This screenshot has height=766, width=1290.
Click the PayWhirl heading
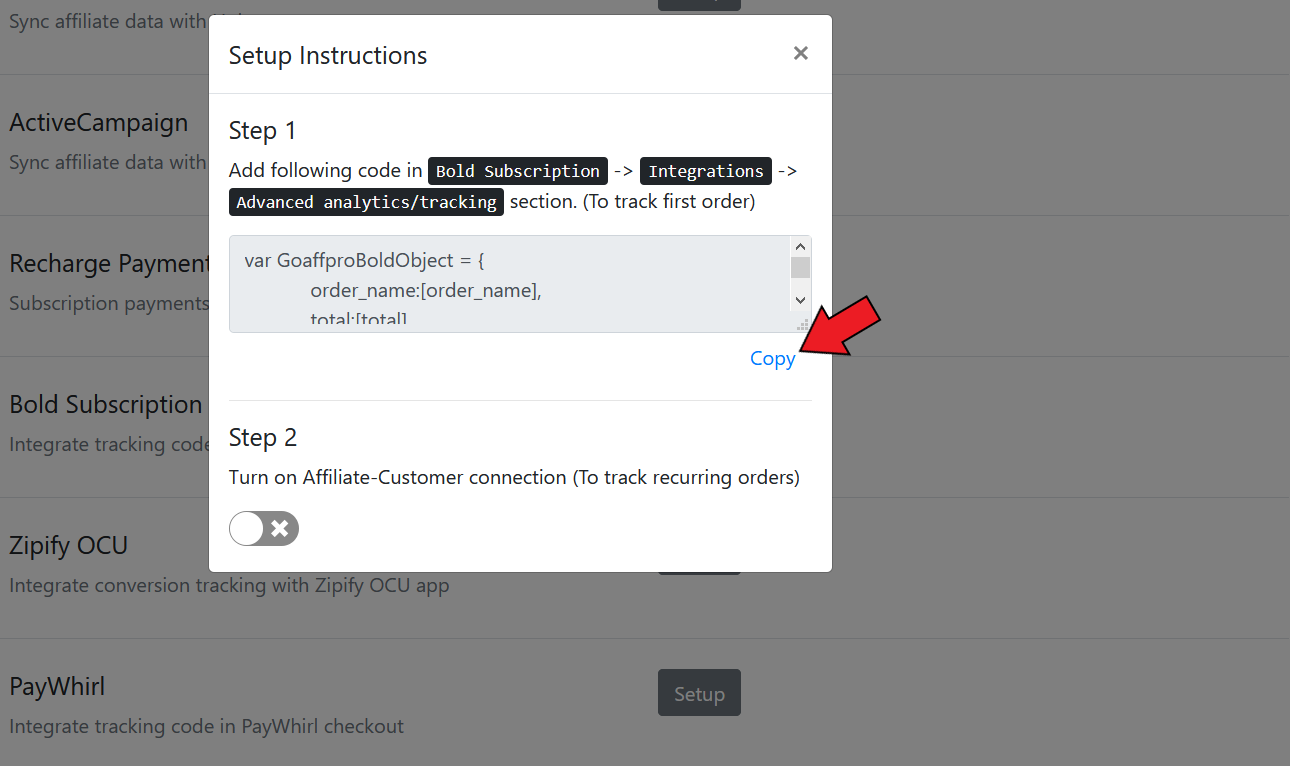coord(57,687)
